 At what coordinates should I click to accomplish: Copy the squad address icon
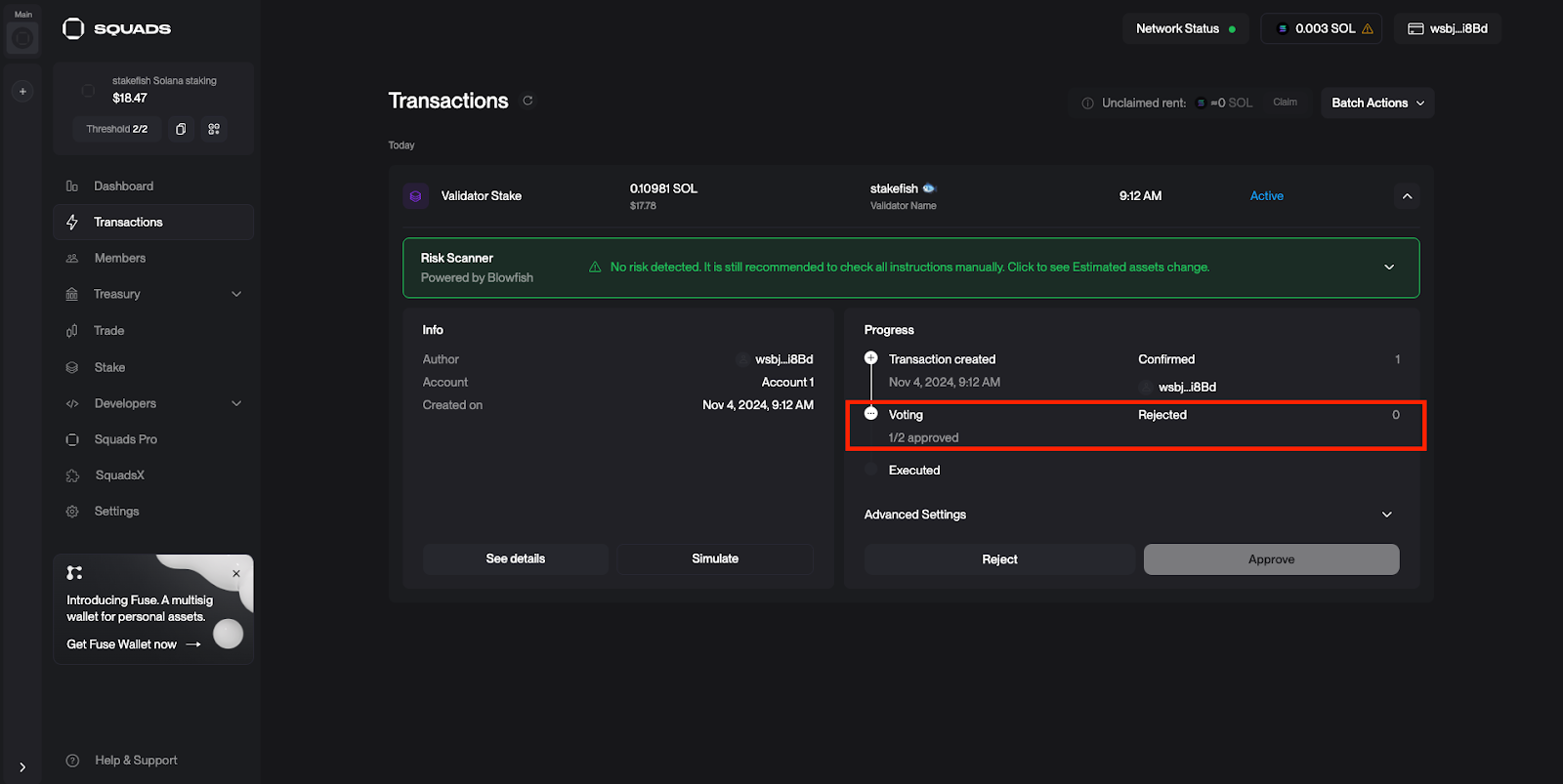pyautogui.click(x=181, y=129)
